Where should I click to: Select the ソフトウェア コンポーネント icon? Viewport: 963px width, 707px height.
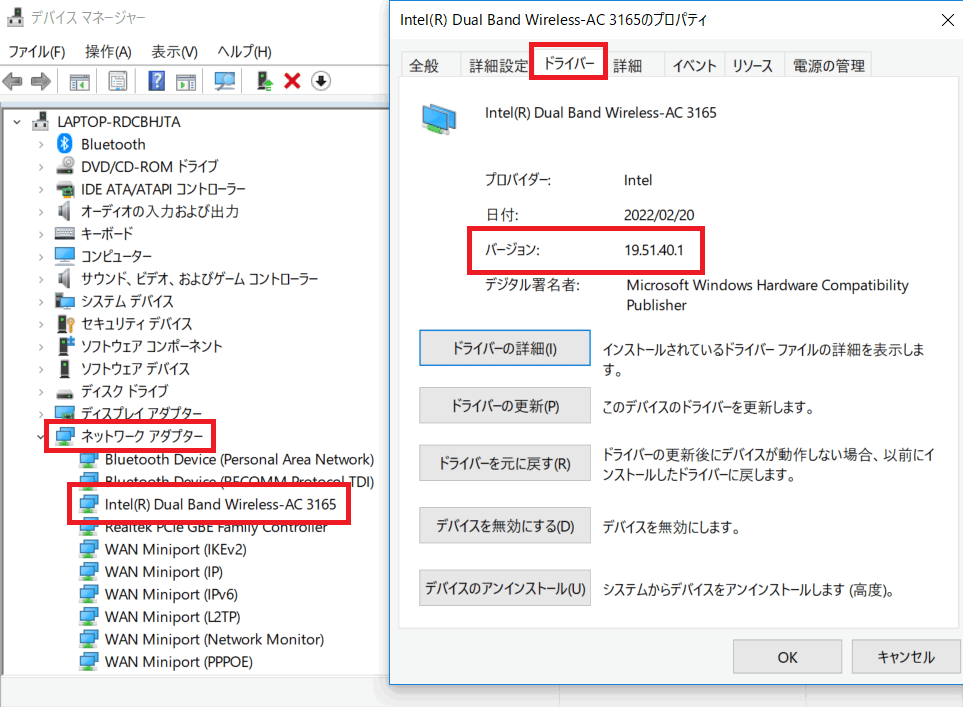point(65,345)
